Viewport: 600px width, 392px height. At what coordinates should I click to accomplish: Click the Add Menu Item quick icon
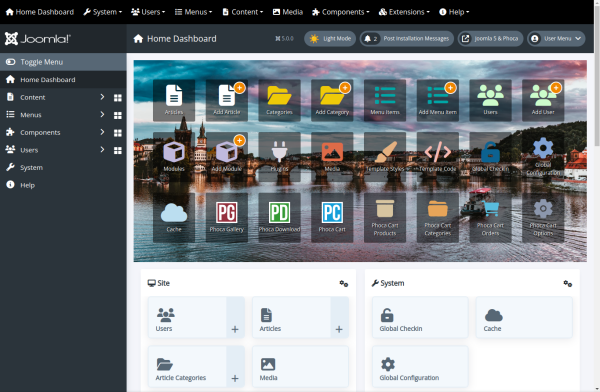[438, 100]
